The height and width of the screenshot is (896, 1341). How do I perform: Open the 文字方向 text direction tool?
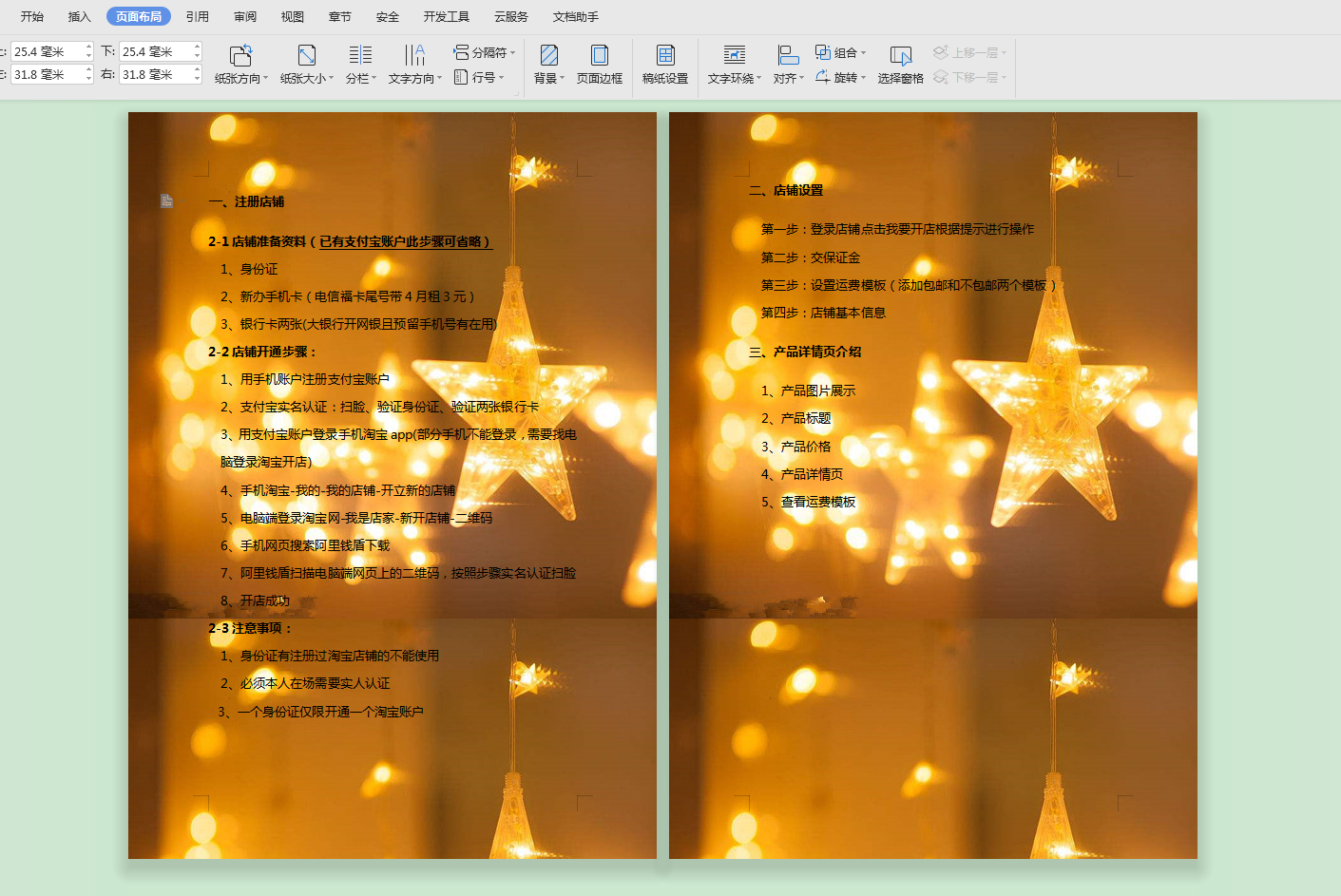click(415, 64)
